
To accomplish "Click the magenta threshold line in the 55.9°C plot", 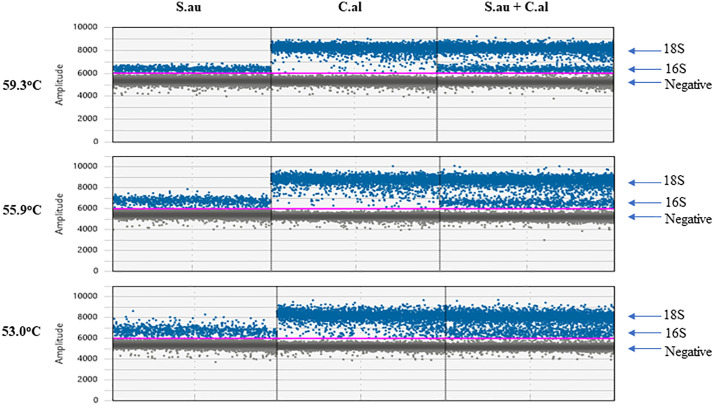I will pyautogui.click(x=363, y=209).
